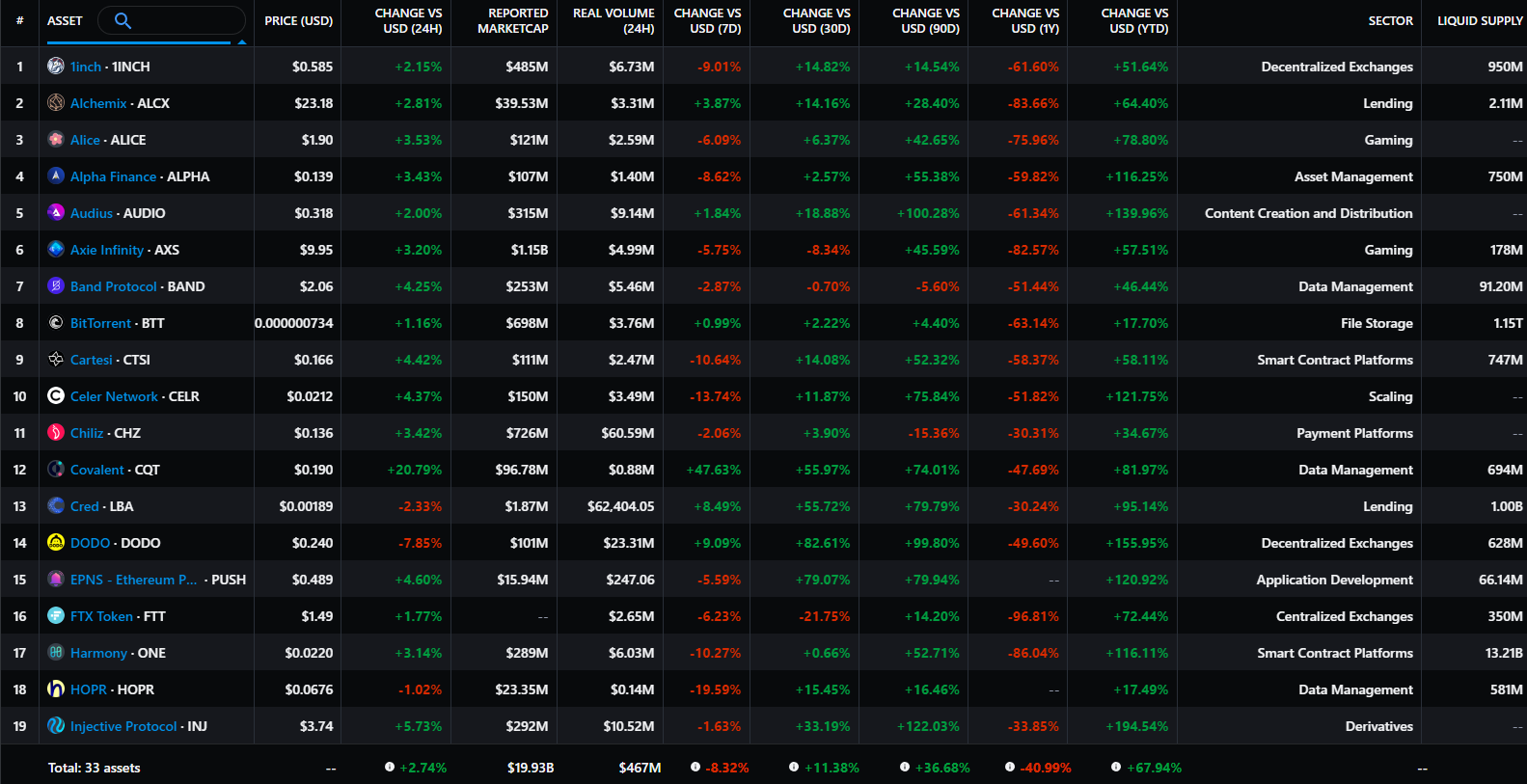1527x784 pixels.
Task: Click the 1inch token logo
Action: [56, 67]
